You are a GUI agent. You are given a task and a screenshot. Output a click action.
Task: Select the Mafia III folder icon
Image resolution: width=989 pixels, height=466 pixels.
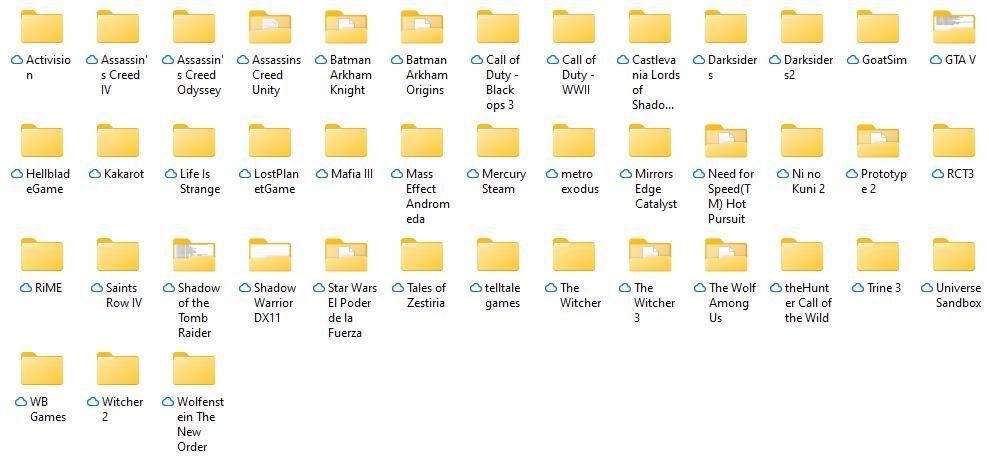point(346,141)
